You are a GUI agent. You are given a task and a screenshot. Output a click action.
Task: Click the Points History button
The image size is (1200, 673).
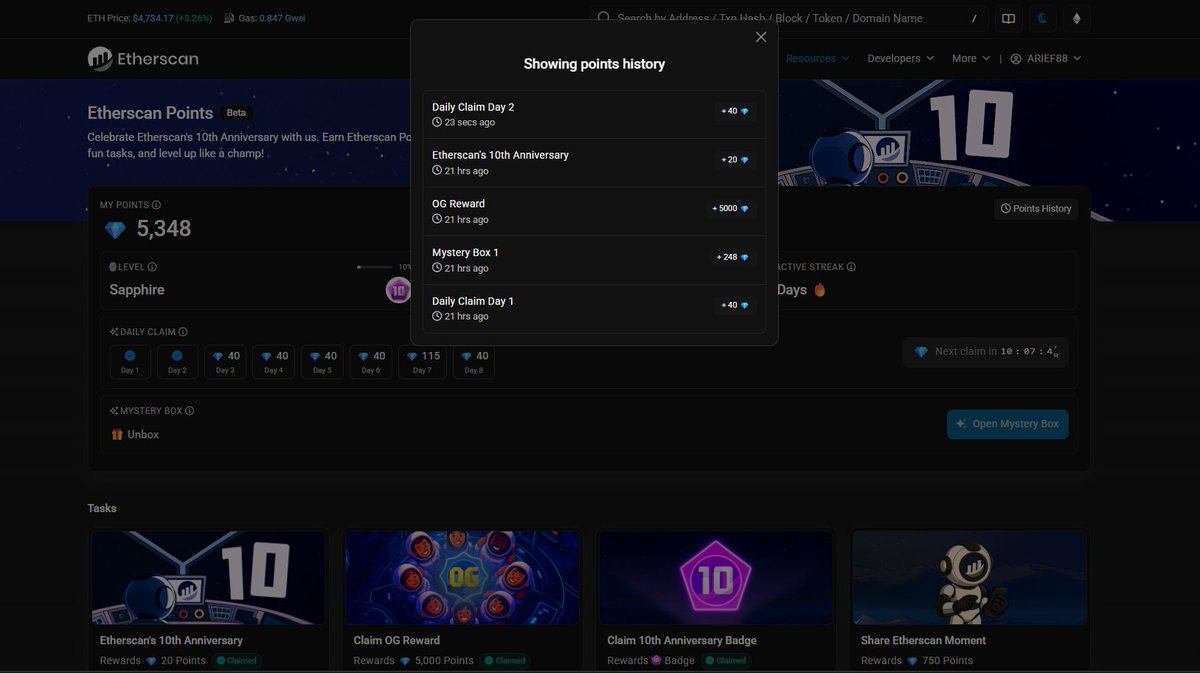click(1036, 208)
